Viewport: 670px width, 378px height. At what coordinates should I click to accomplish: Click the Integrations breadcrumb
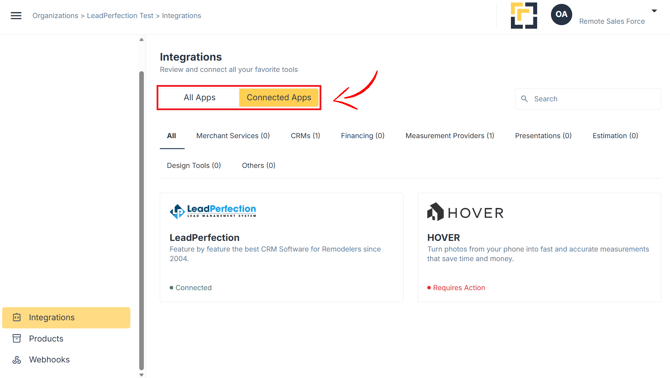pos(181,16)
